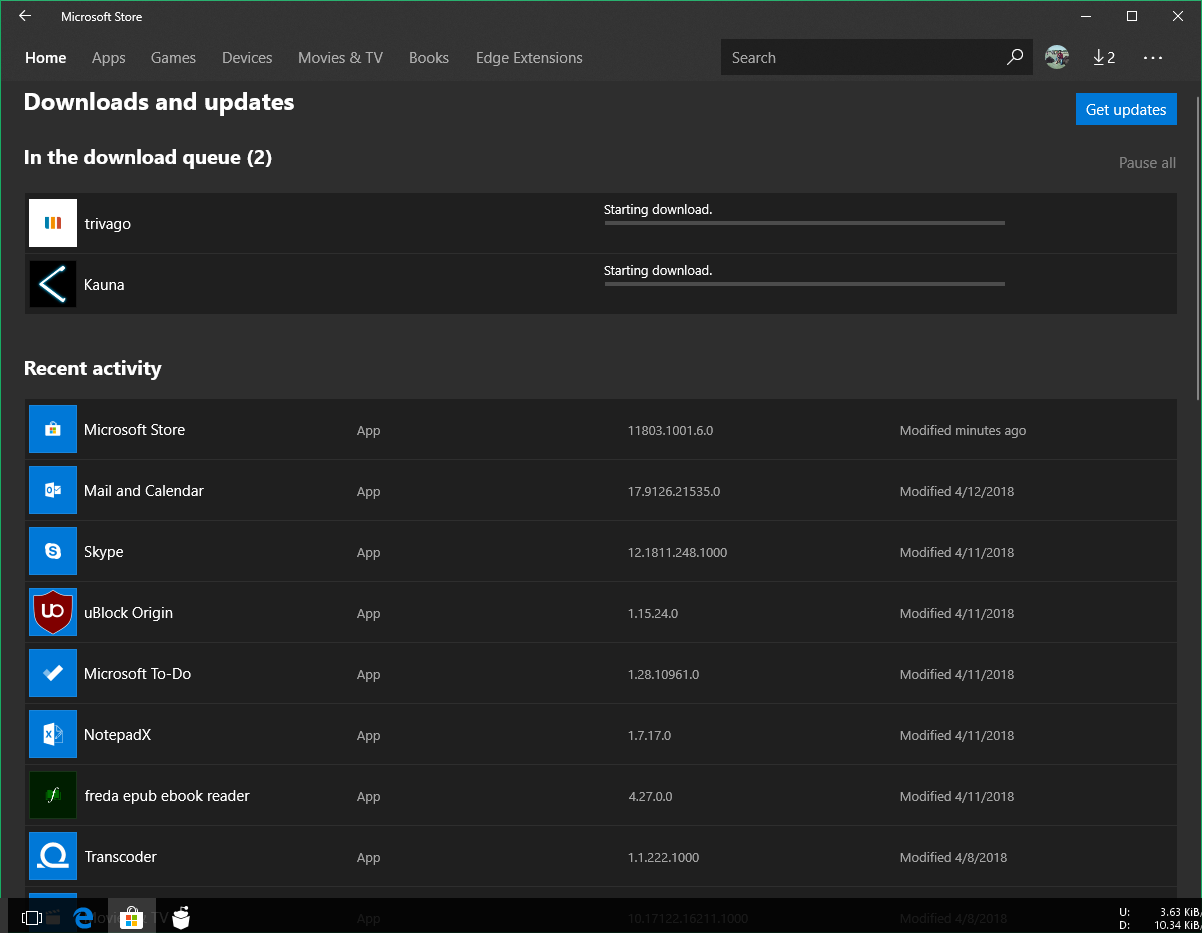This screenshot has width=1202, height=933.
Task: Click the Skype app icon
Action: tap(53, 551)
